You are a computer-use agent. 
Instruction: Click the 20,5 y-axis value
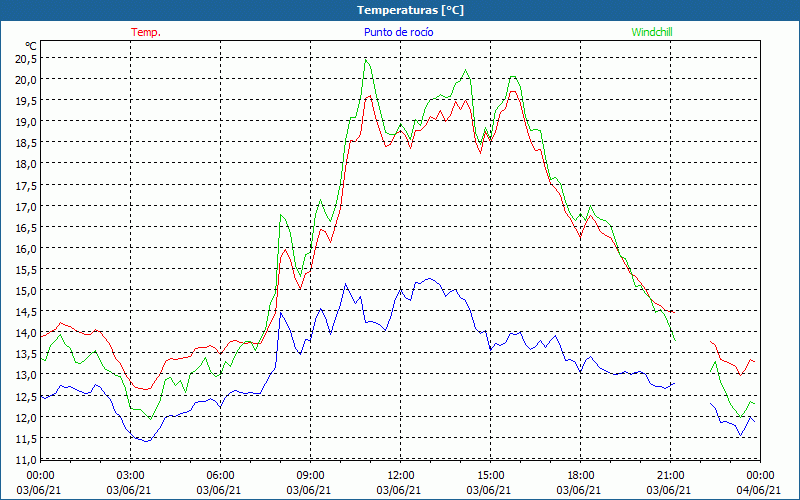coord(26,59)
